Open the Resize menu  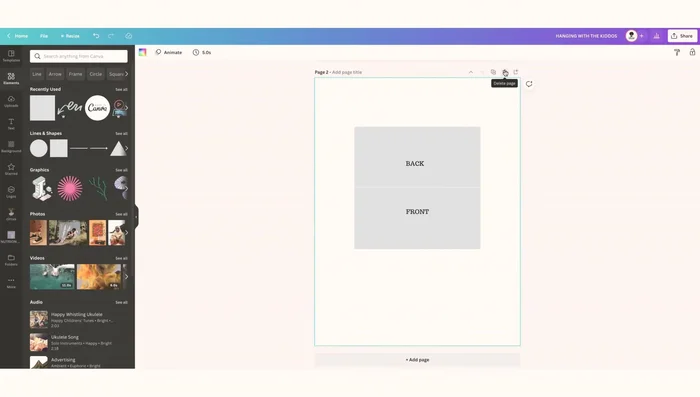70,36
